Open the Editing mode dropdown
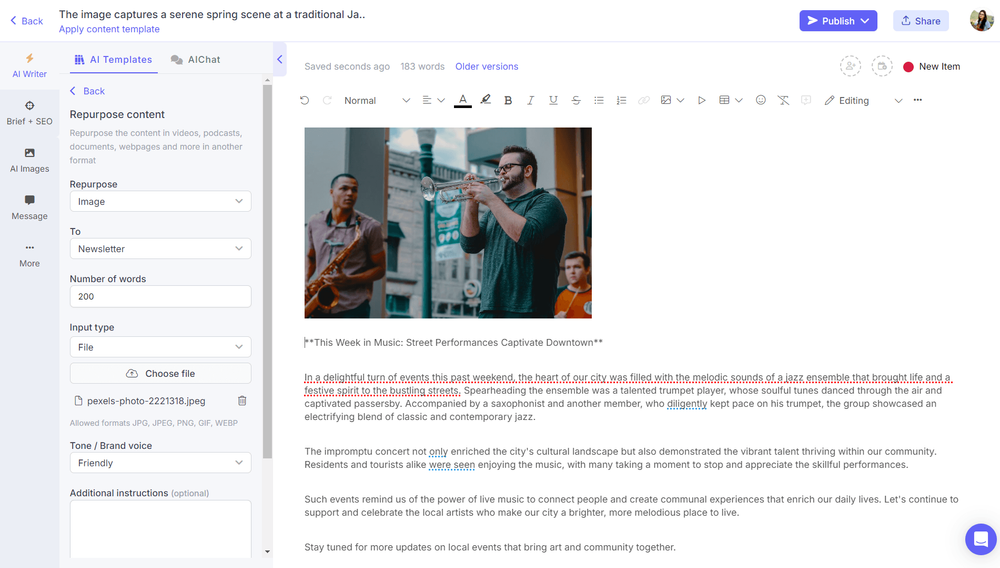The height and width of the screenshot is (568, 1000). [864, 101]
